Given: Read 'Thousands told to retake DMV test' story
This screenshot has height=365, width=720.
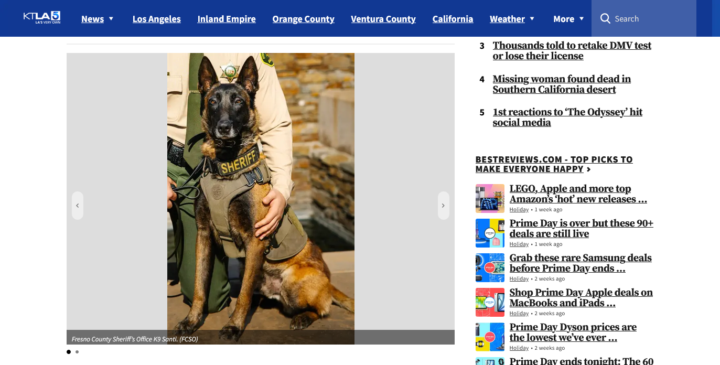Looking at the screenshot, I should (x=572, y=51).
